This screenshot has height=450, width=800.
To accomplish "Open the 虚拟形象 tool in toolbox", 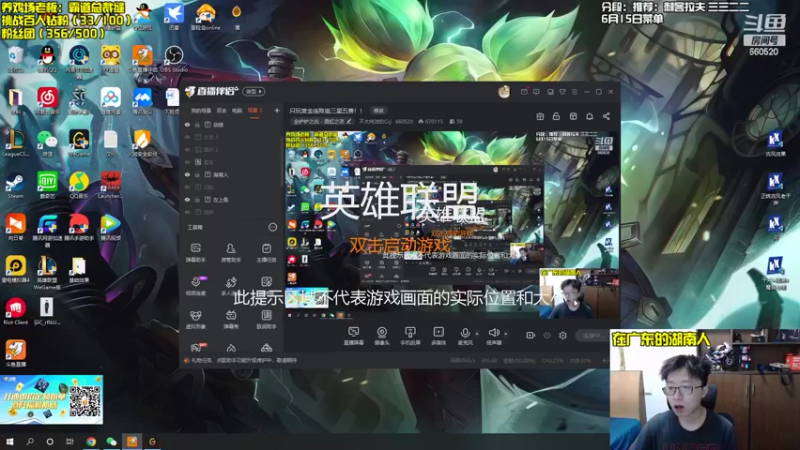I will 195,319.
